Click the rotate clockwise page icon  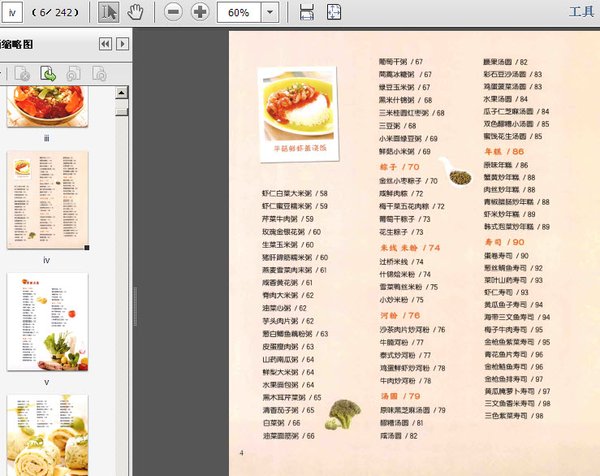[x=98, y=73]
